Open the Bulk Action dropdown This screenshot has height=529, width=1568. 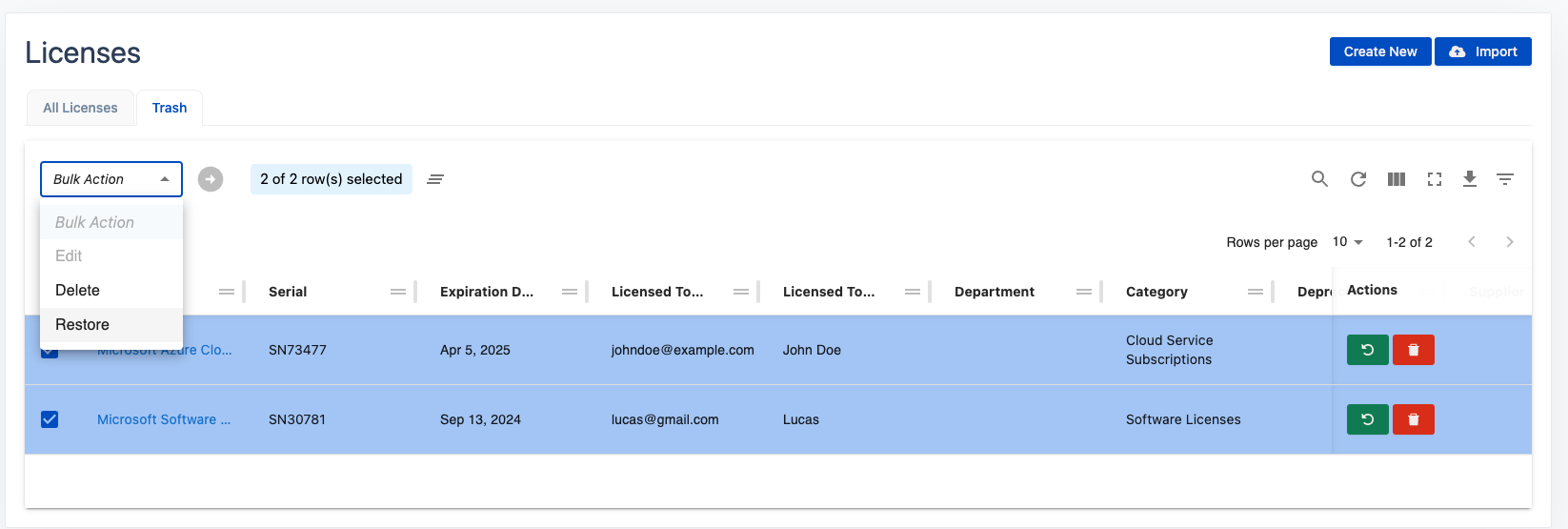[111, 179]
